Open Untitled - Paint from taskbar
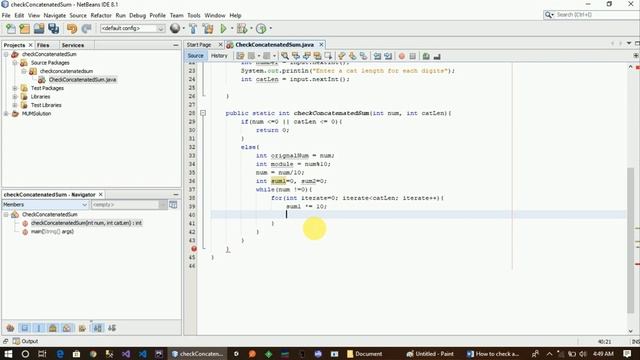This screenshot has width=640, height=360. (431, 353)
